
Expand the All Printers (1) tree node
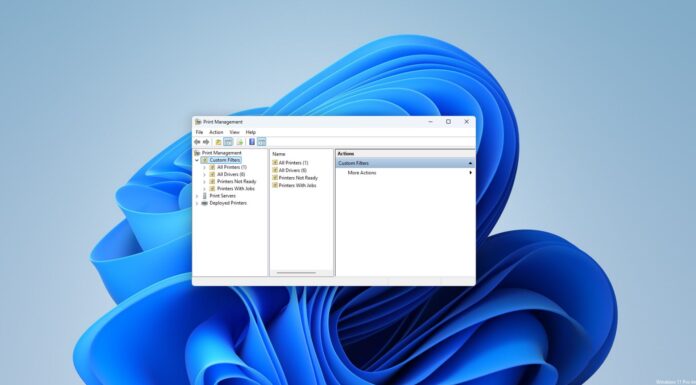(x=204, y=167)
